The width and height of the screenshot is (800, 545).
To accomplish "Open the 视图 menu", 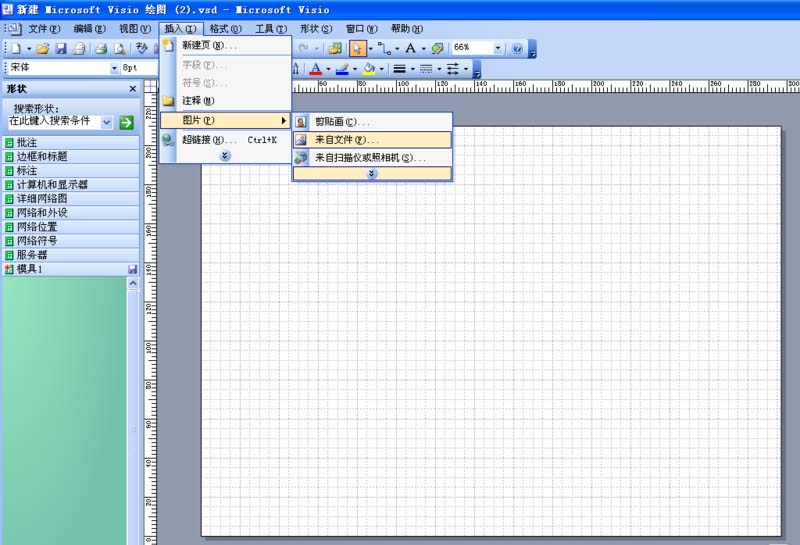I will [x=135, y=29].
